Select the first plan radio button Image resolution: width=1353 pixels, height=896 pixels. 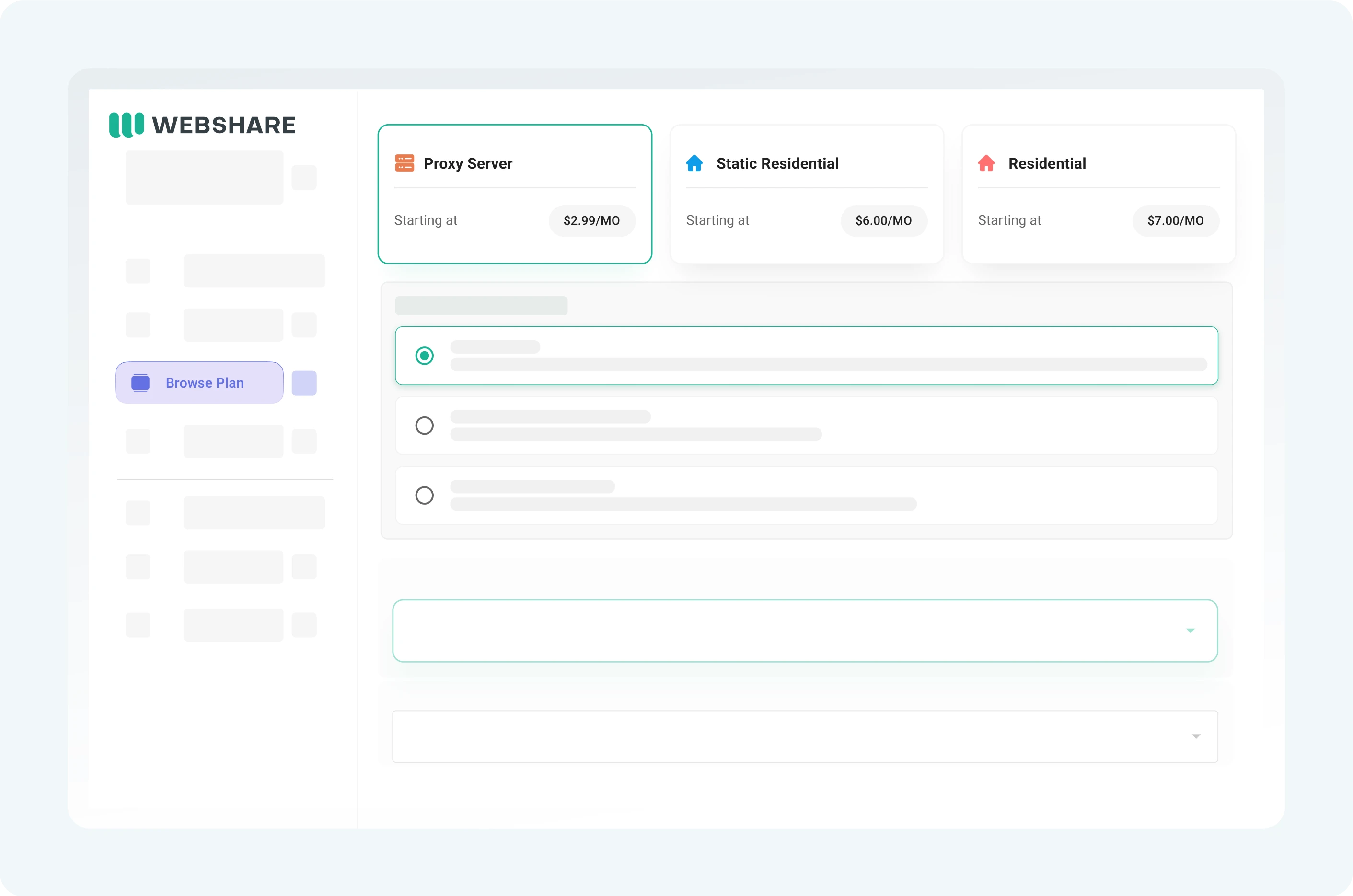click(425, 356)
